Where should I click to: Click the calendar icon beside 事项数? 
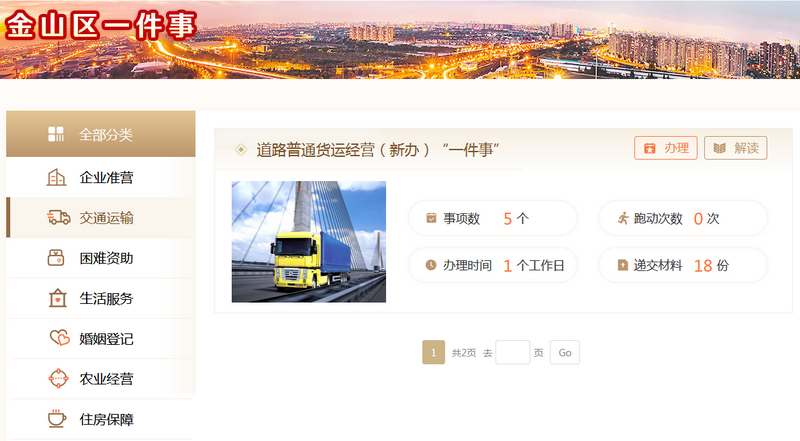431,218
